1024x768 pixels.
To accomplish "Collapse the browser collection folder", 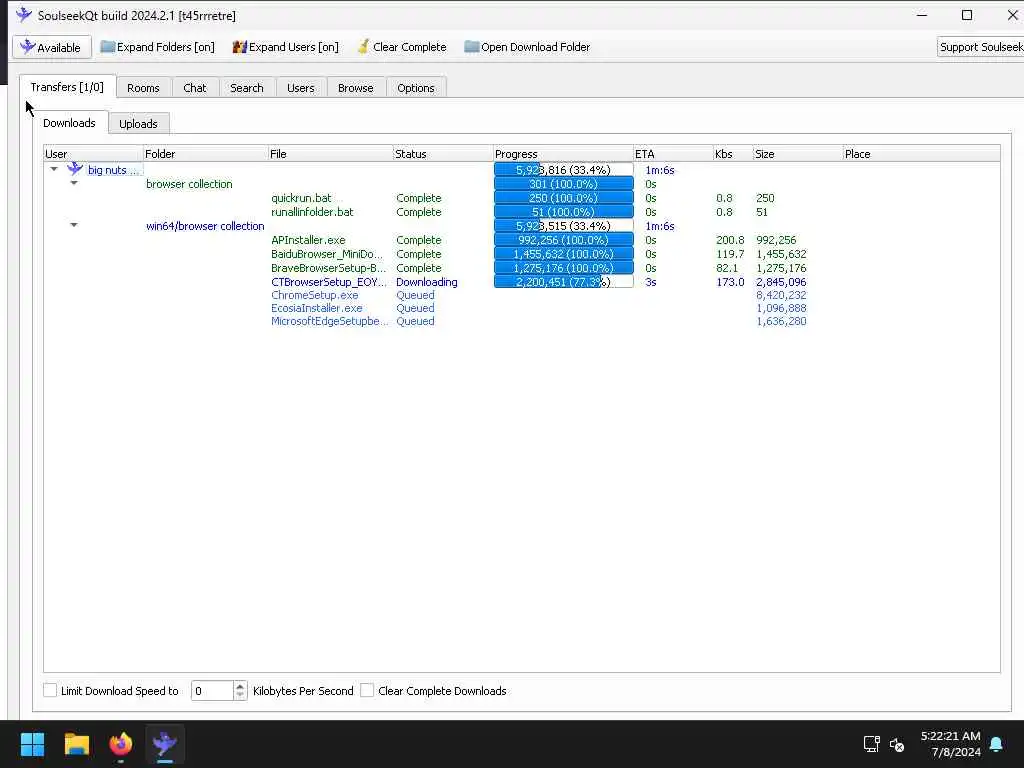I will point(74,184).
